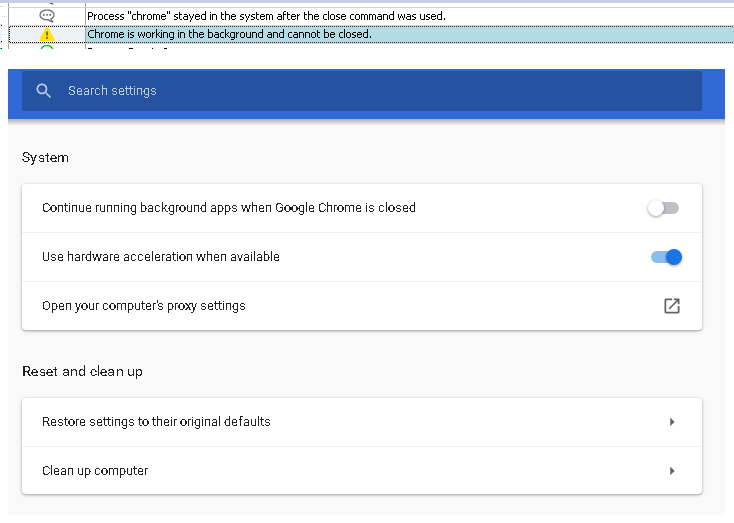Disable the hardware acceleration toggle
Image resolution: width=734 pixels, height=523 pixels.
pos(666,257)
